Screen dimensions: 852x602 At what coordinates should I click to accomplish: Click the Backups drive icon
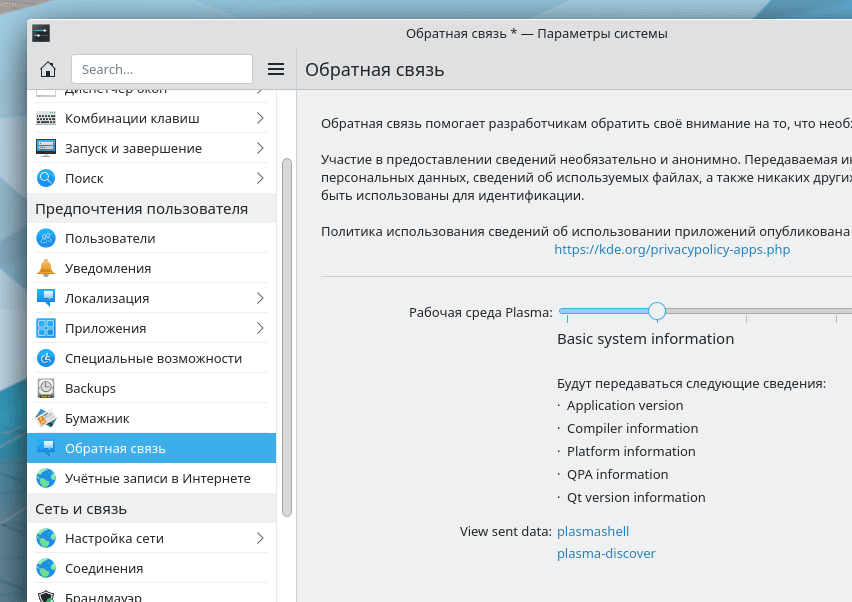point(46,388)
